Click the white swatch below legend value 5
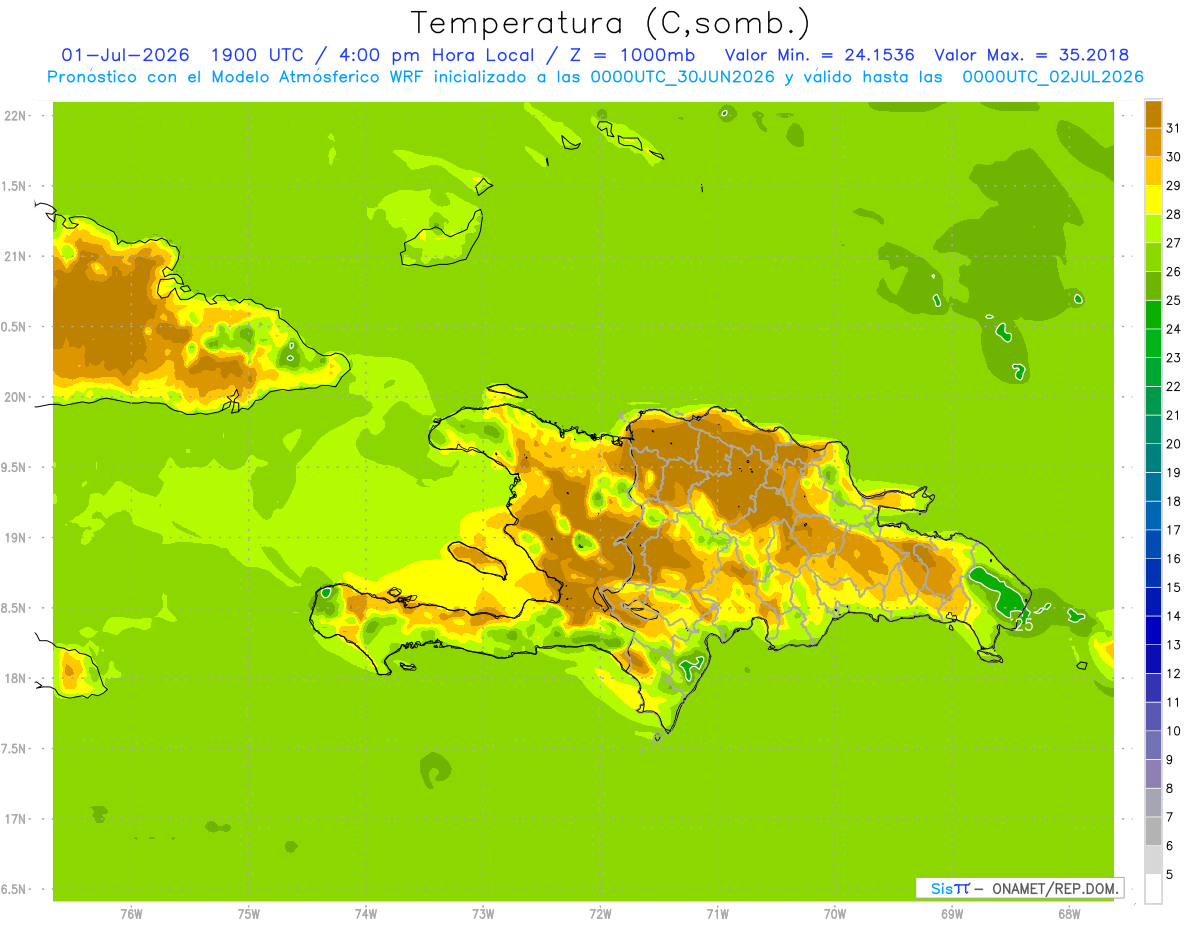 pyautogui.click(x=1153, y=888)
